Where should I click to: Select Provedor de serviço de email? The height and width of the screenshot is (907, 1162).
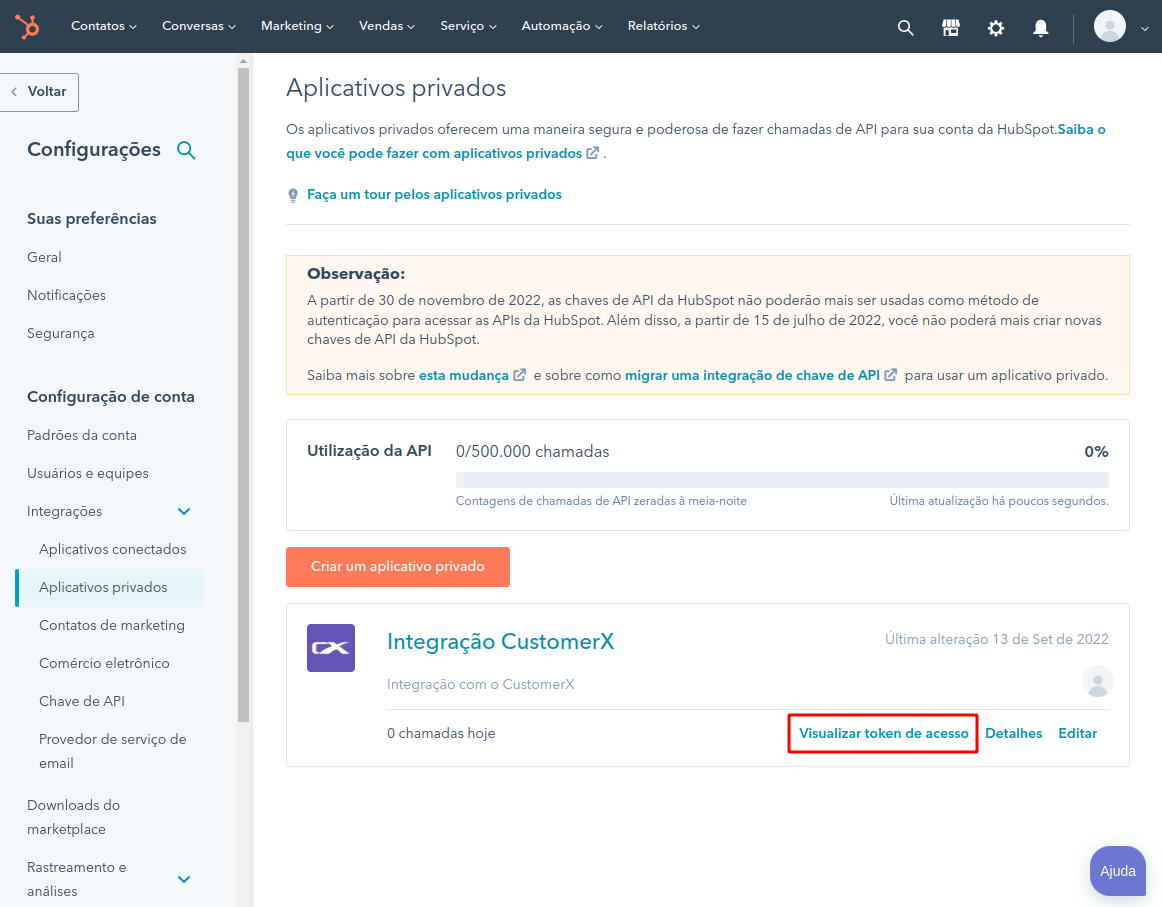pyautogui.click(x=113, y=751)
